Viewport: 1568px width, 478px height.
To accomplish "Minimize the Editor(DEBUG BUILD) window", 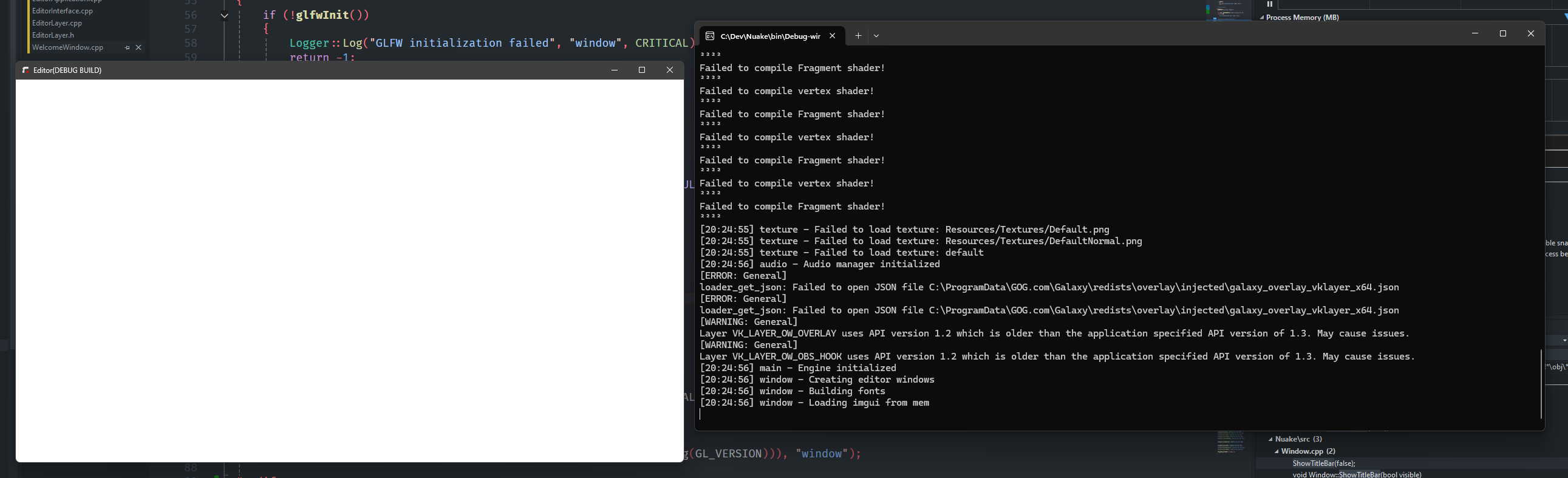I will 614,70.
